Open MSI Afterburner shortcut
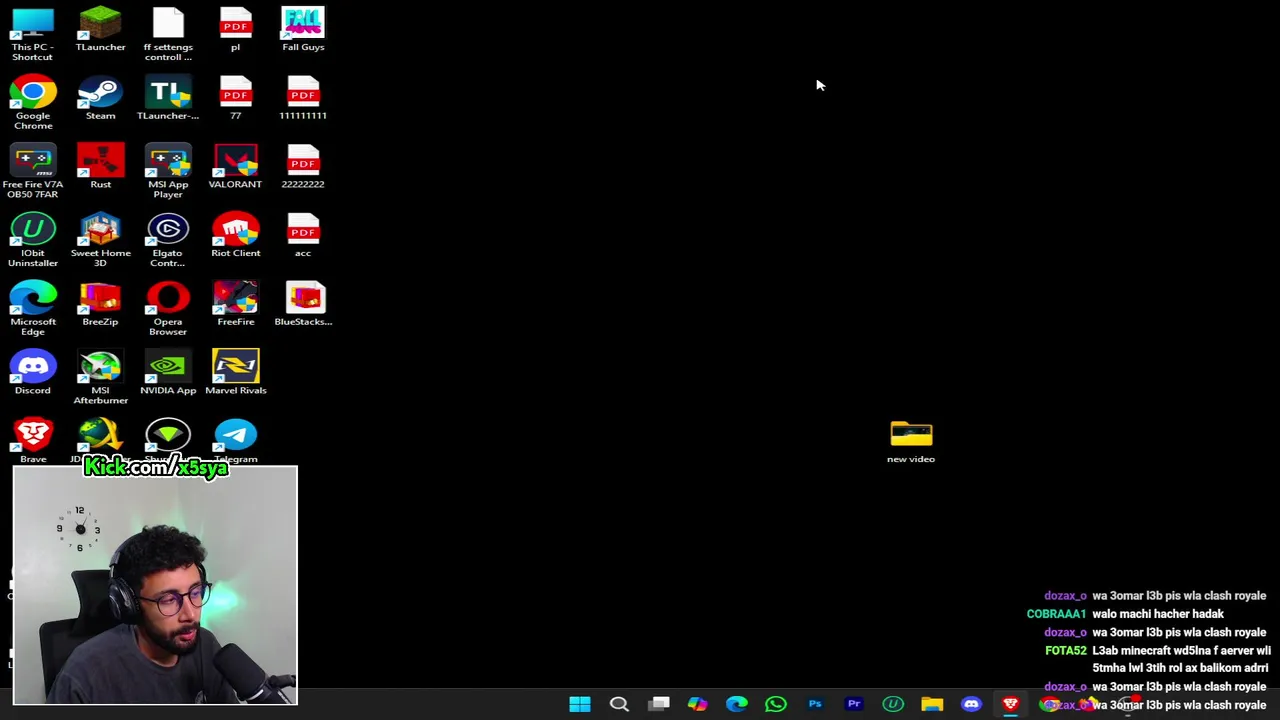 pos(100,377)
